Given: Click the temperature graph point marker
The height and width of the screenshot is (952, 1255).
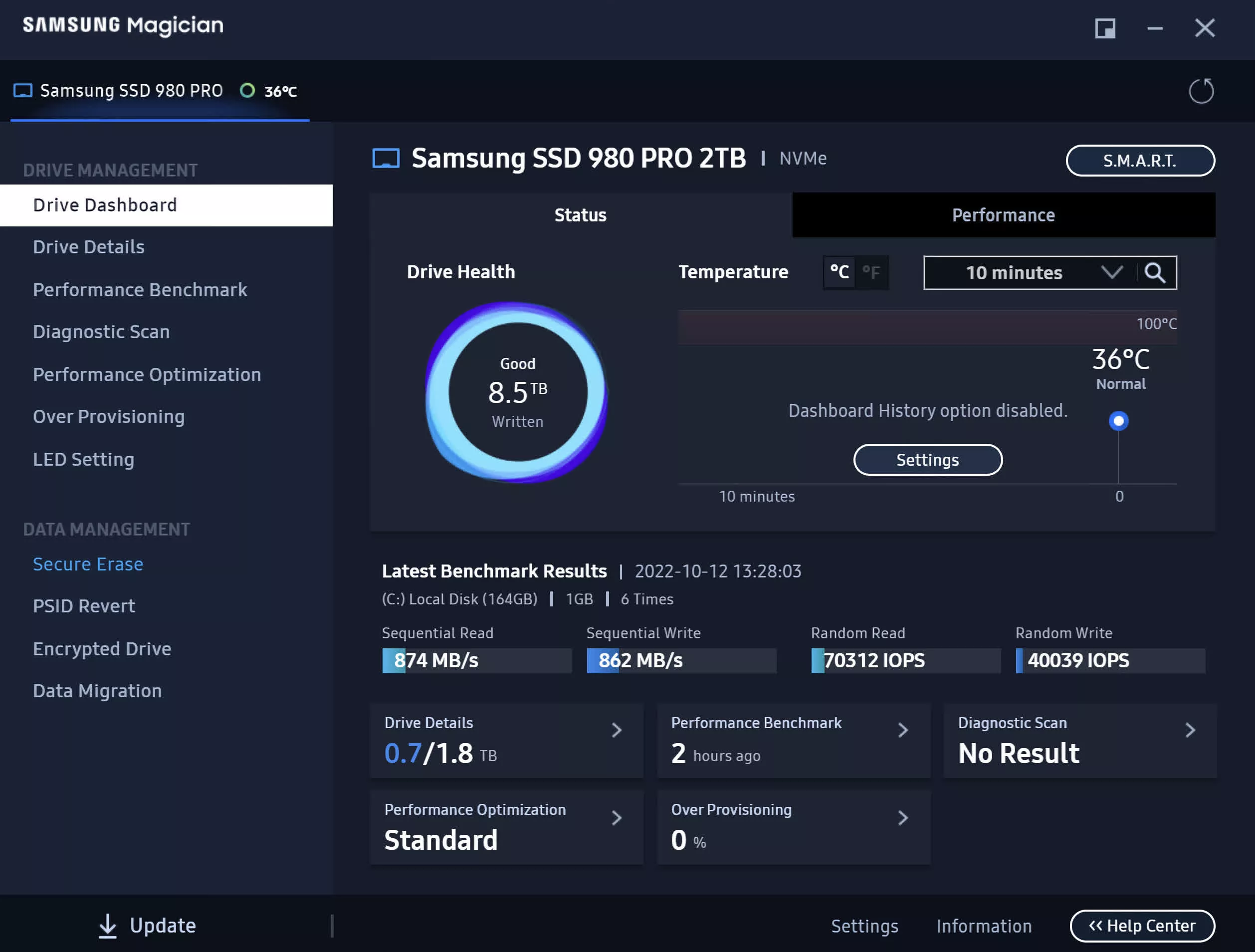Looking at the screenshot, I should click(x=1118, y=421).
